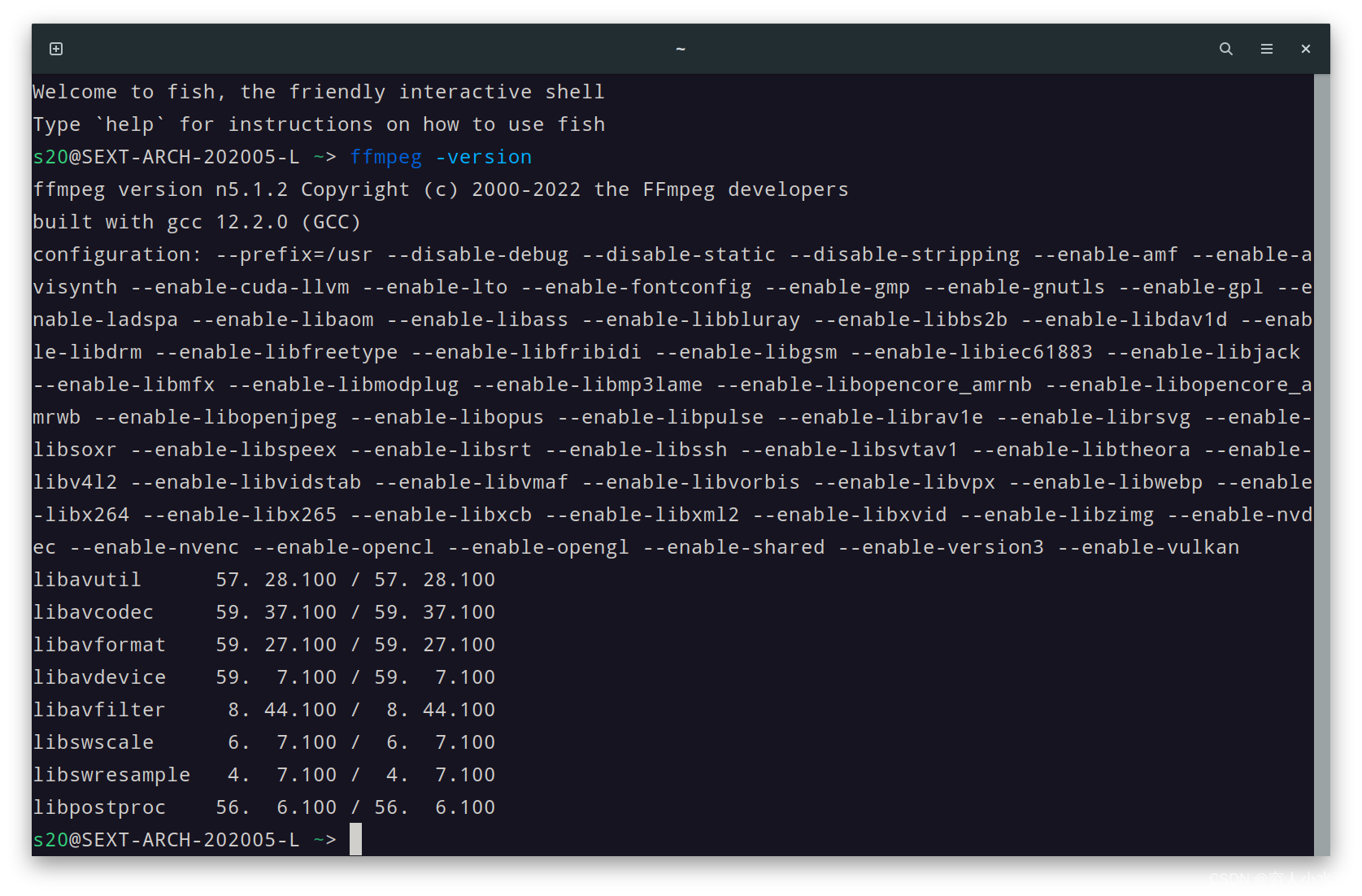Click the libpostproc version row

tap(263, 807)
